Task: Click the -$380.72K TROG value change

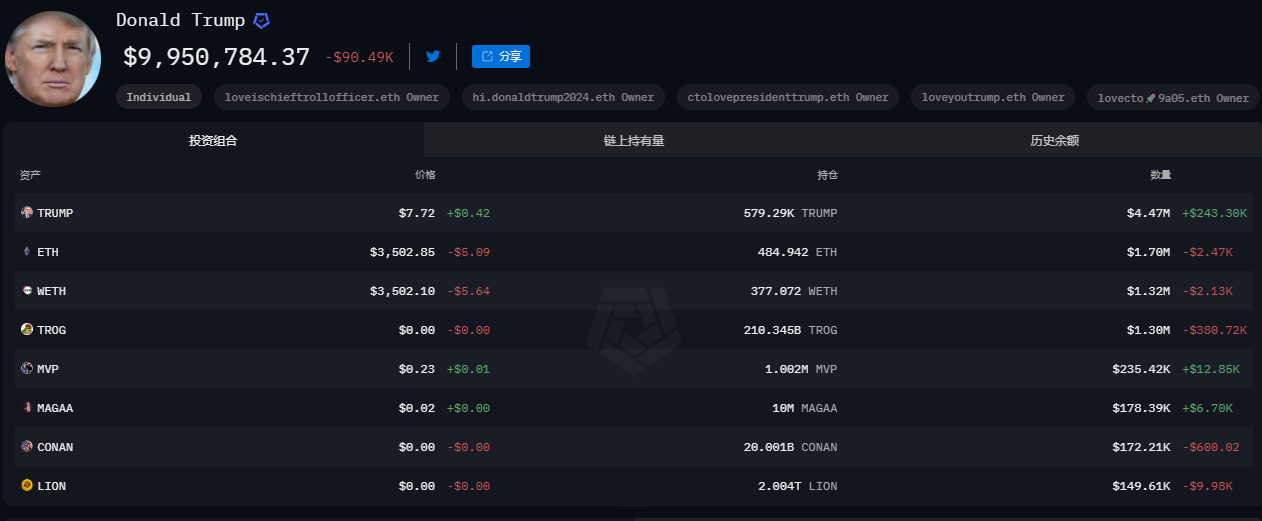Action: coord(1214,330)
